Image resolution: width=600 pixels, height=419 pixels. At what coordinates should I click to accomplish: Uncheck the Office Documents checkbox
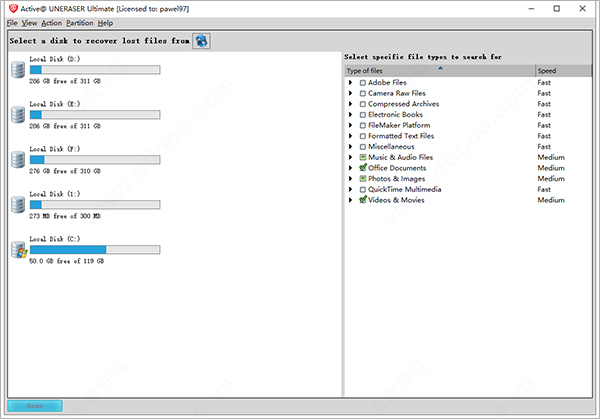[363, 168]
